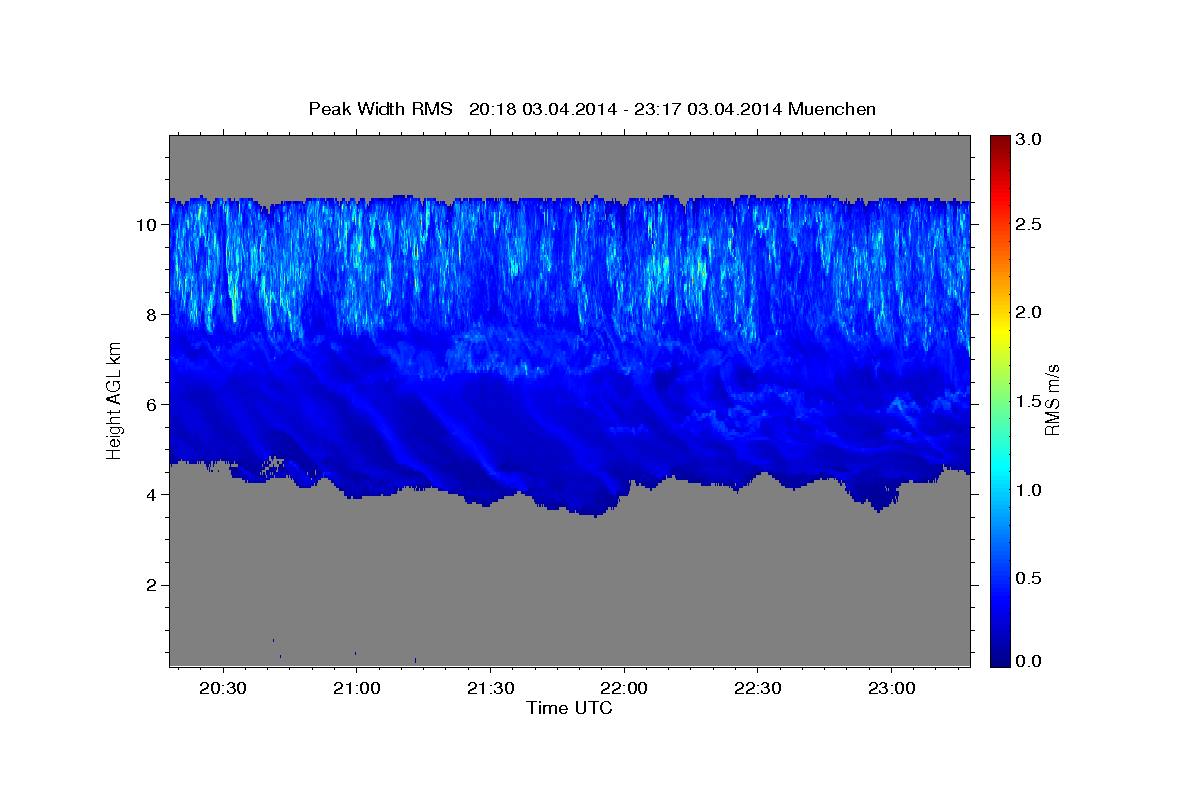Click the colorbar label '0.5'

tap(1028, 578)
